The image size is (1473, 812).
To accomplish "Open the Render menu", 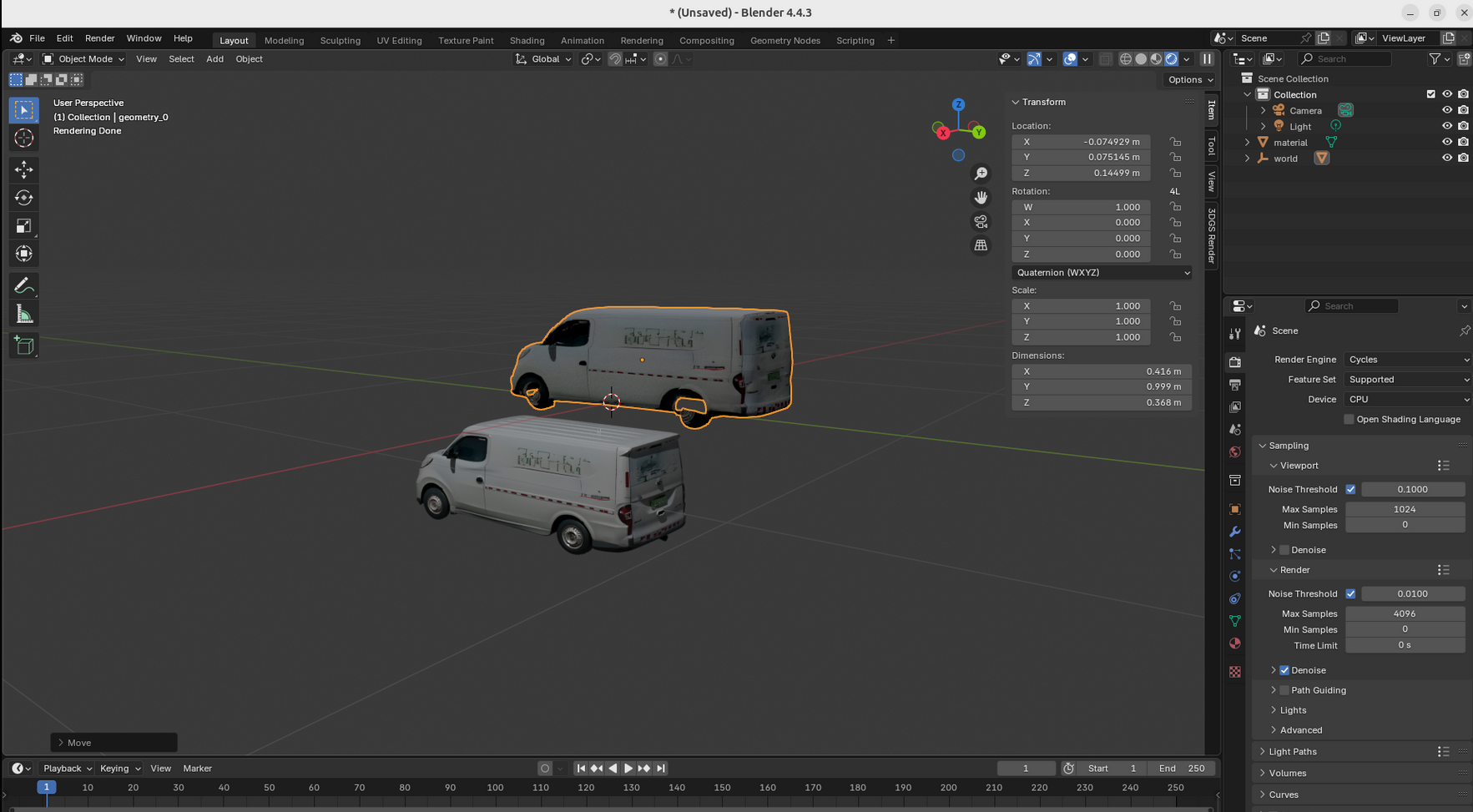I will pyautogui.click(x=99, y=38).
